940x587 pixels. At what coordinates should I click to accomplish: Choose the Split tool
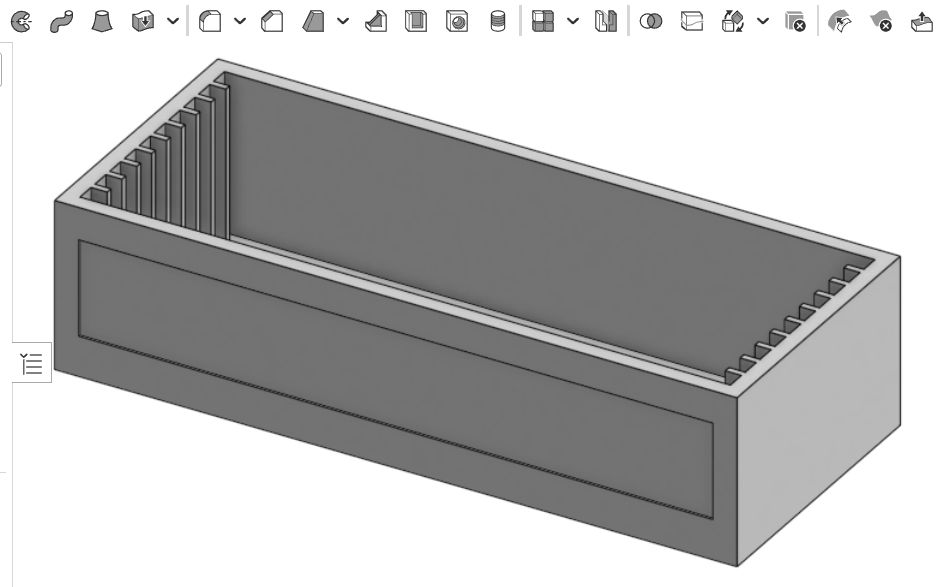(x=692, y=22)
